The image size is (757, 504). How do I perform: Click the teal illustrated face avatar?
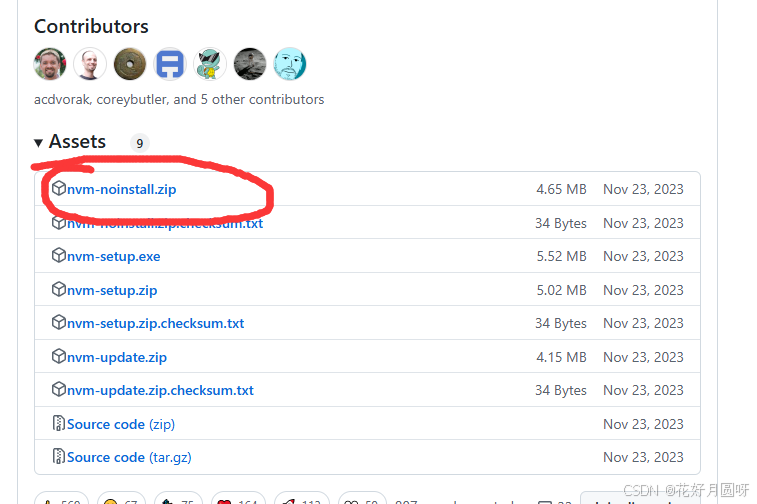click(290, 64)
